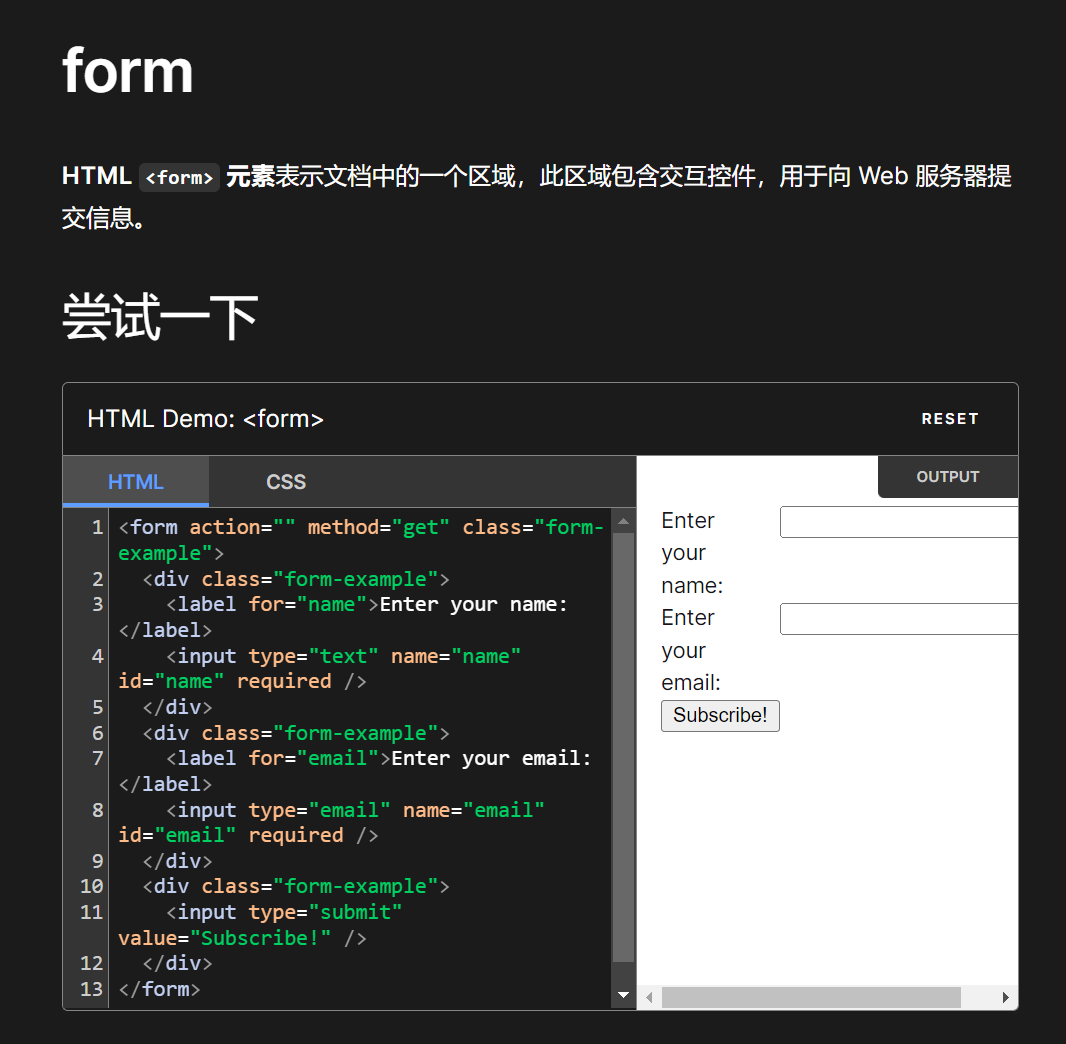Viewport: 1066px width, 1044px height.
Task: Click the "尝试一下" section heading
Action: tap(160, 317)
